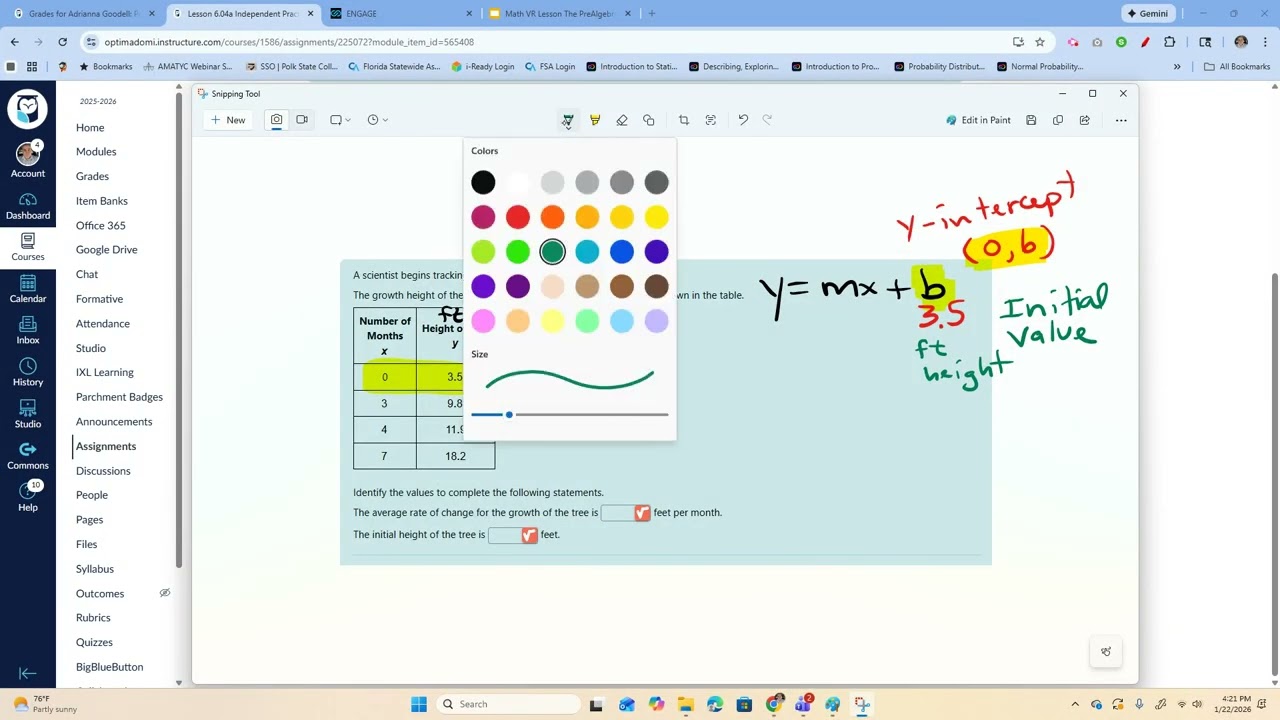
Task: Select the eraser tool
Action: pyautogui.click(x=622, y=120)
